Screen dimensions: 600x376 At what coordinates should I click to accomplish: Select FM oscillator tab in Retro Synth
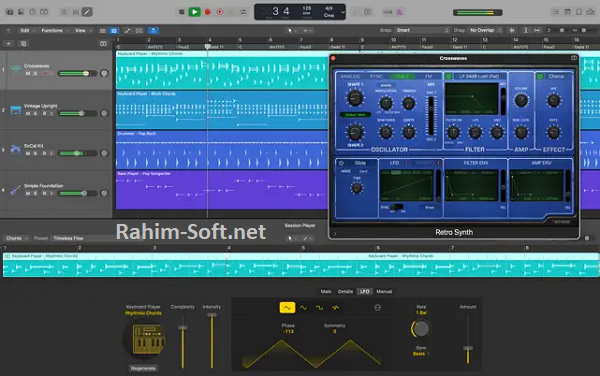(429, 77)
